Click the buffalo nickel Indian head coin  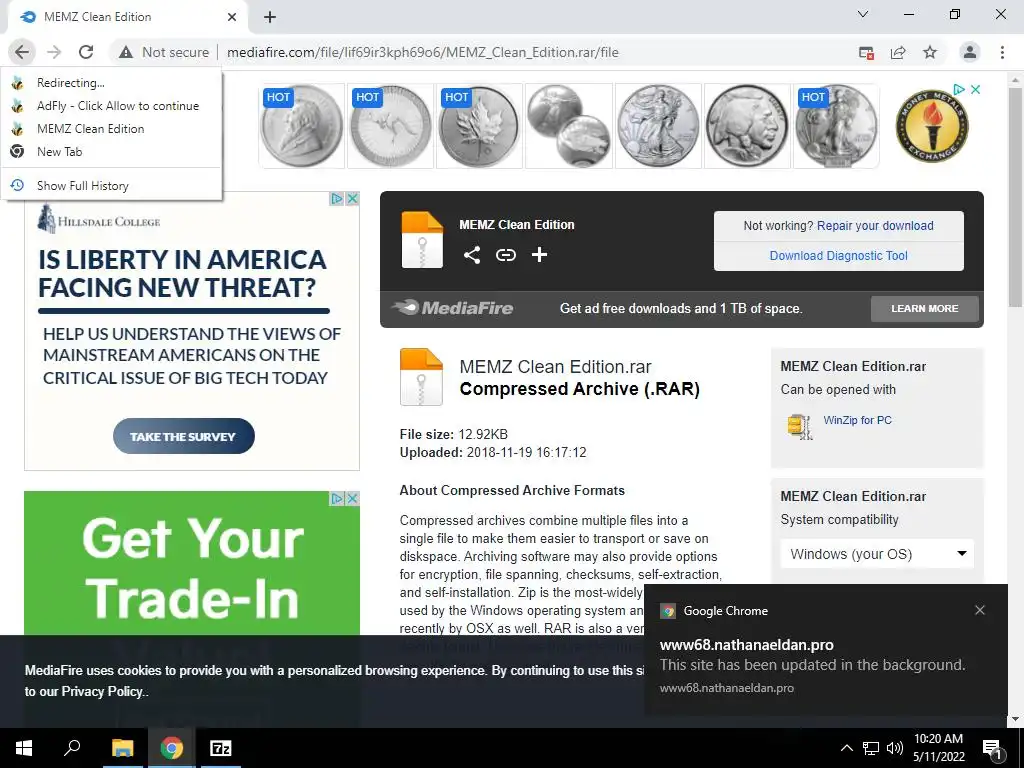click(x=747, y=126)
